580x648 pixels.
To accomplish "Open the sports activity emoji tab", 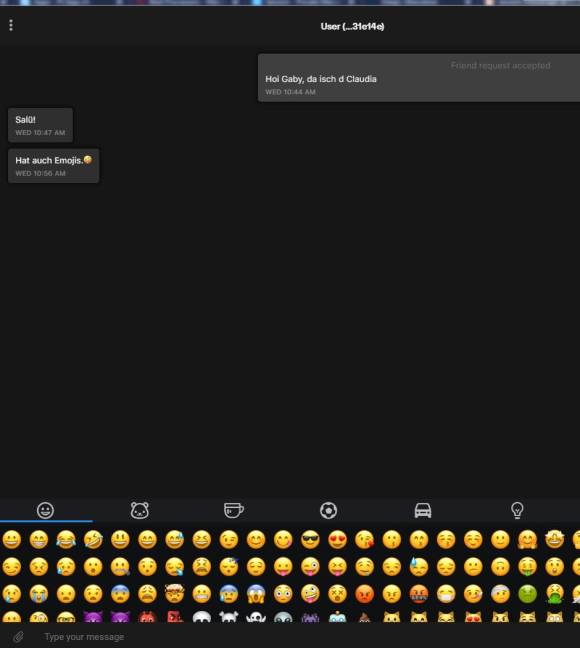I will click(328, 510).
